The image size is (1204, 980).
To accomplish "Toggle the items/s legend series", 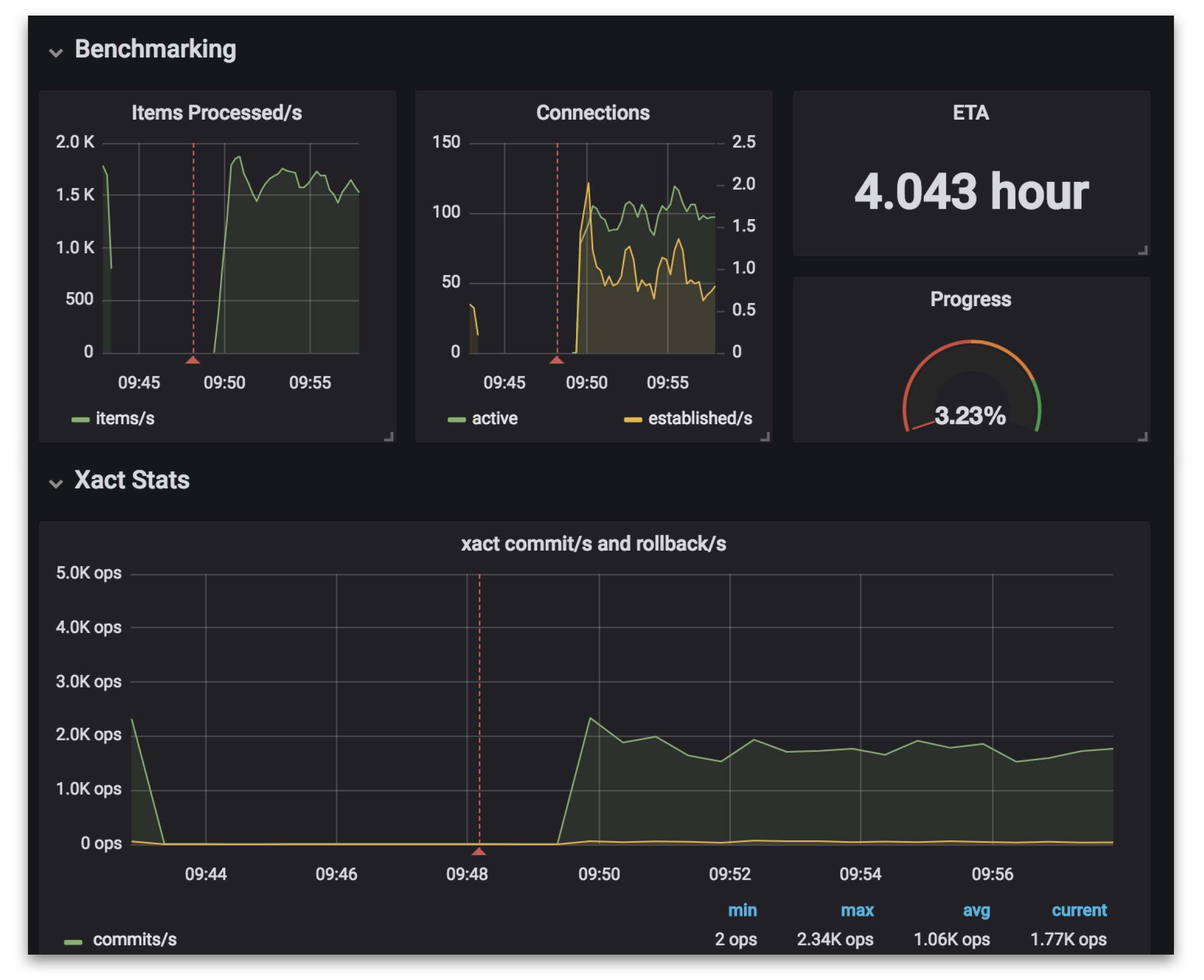I will [x=125, y=419].
